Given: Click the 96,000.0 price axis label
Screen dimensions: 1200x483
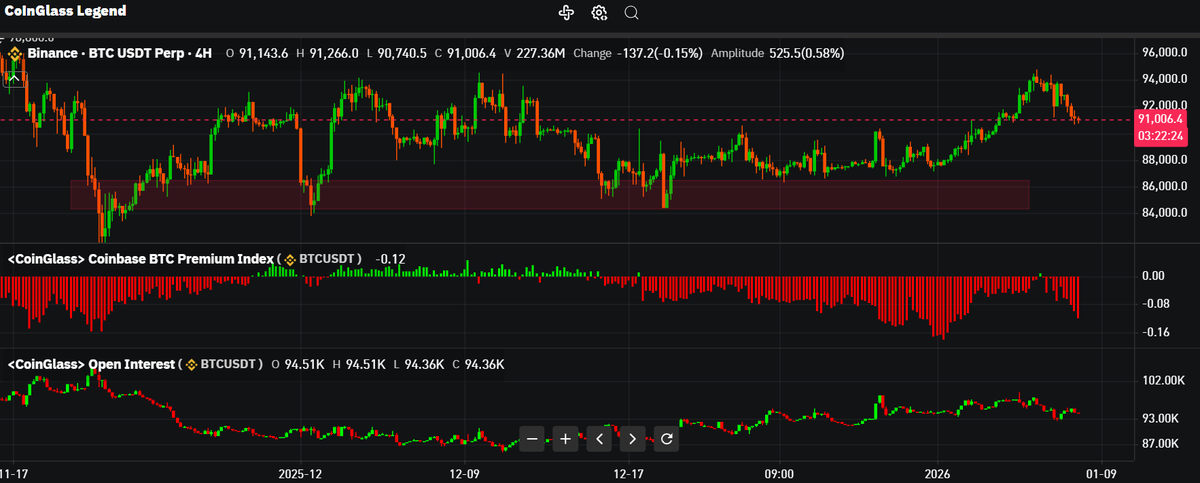Looking at the screenshot, I should [1164, 52].
